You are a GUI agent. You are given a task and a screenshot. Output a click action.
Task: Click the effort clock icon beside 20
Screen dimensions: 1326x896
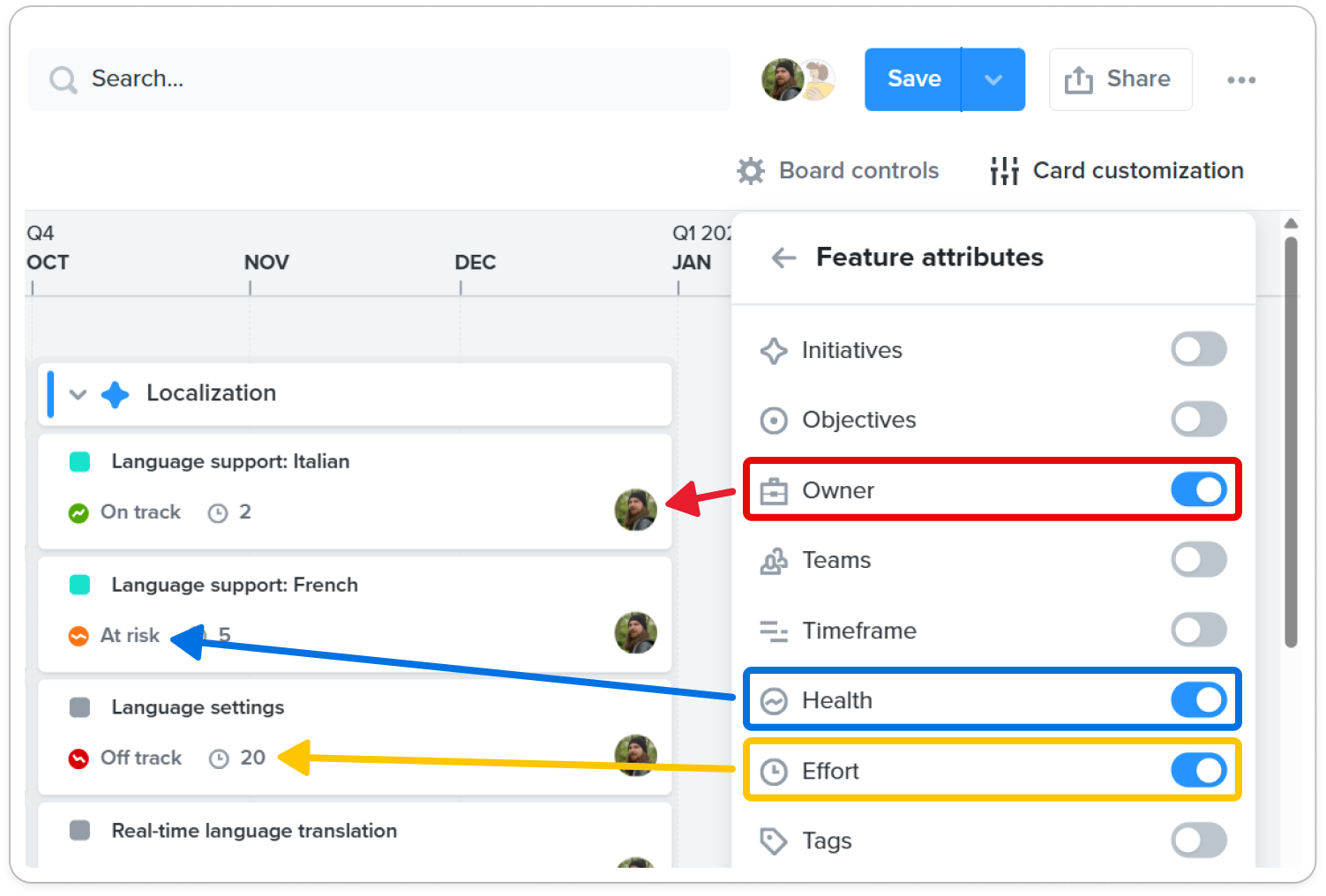[x=219, y=758]
